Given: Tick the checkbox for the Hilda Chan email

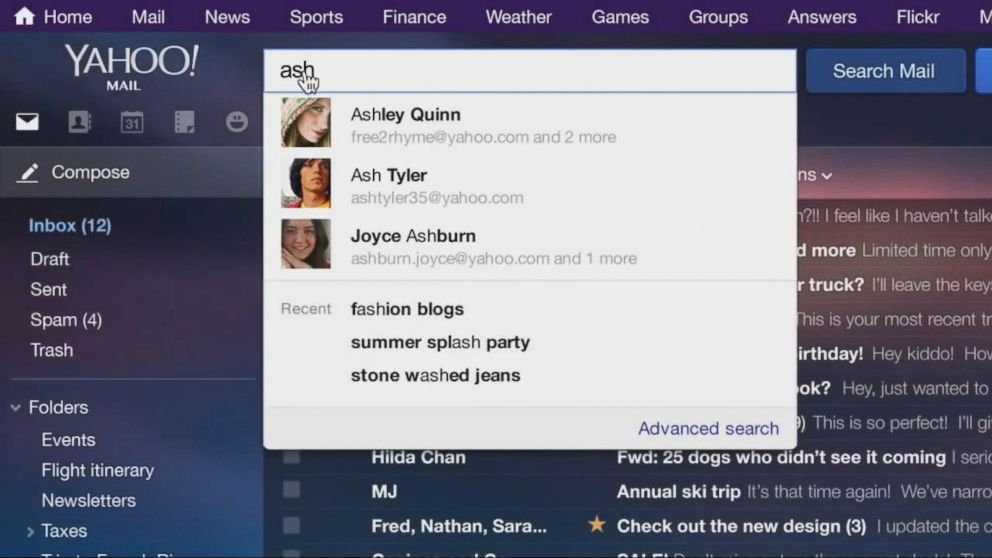Looking at the screenshot, I should tap(292, 456).
